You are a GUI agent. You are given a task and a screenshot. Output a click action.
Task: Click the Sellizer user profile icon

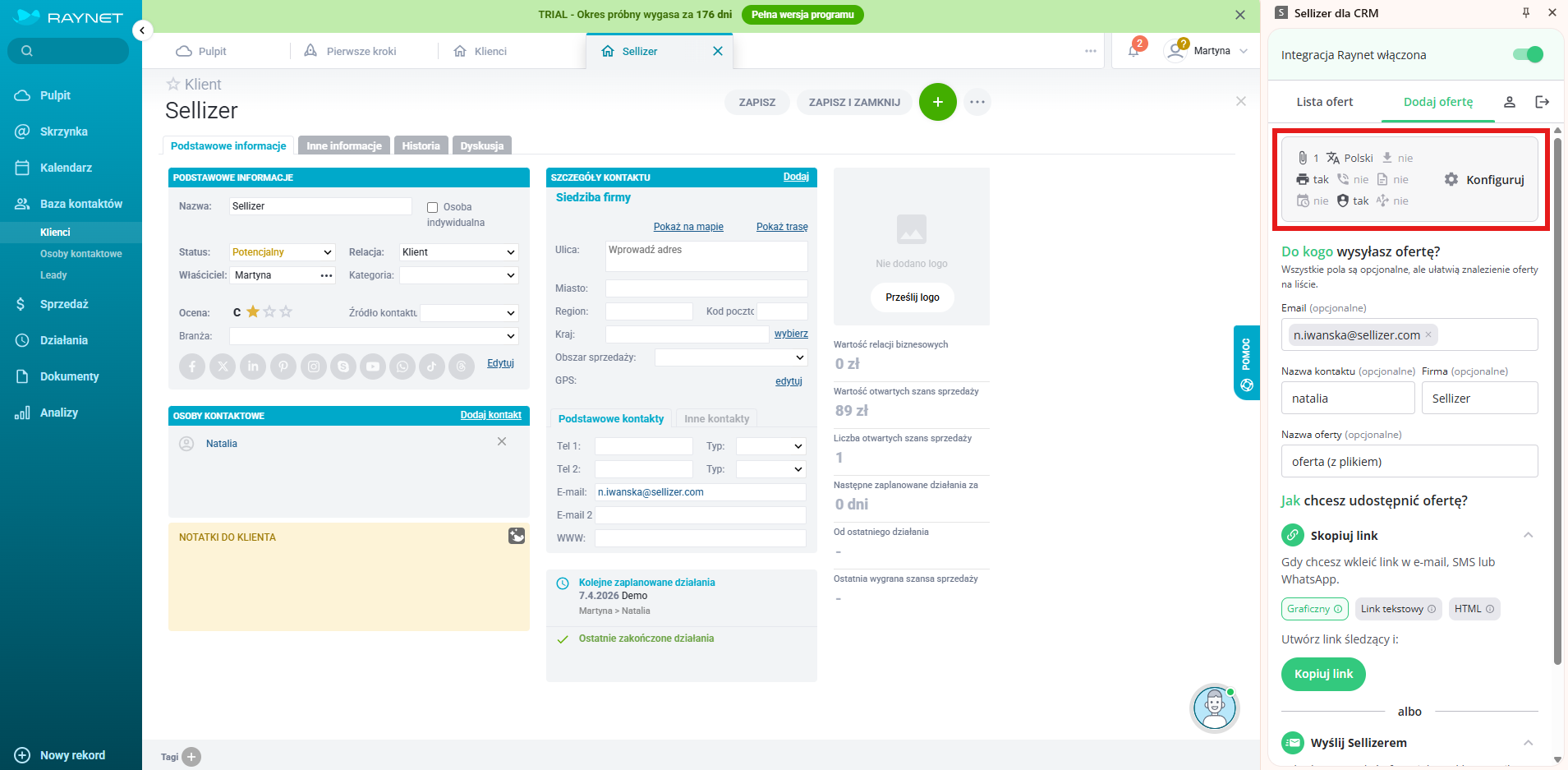coord(1509,102)
